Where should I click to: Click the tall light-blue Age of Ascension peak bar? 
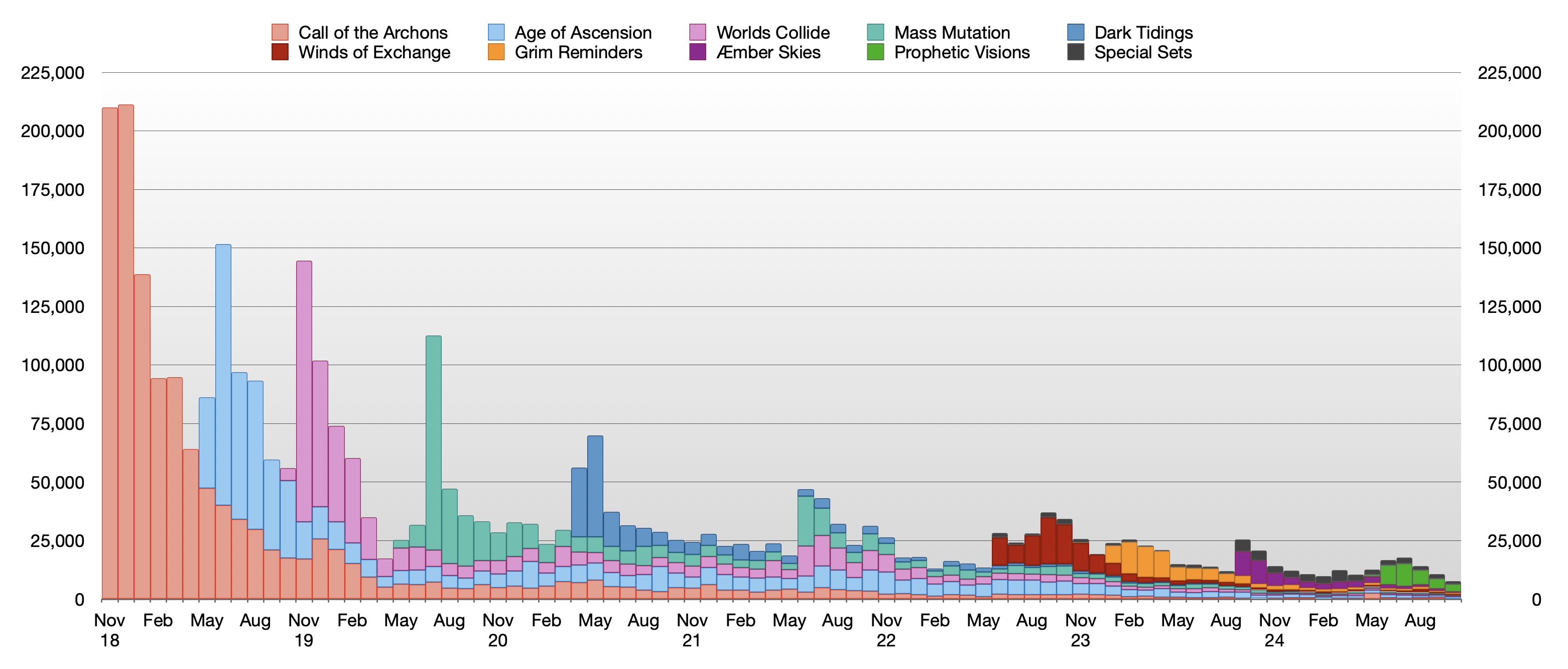tap(223, 366)
